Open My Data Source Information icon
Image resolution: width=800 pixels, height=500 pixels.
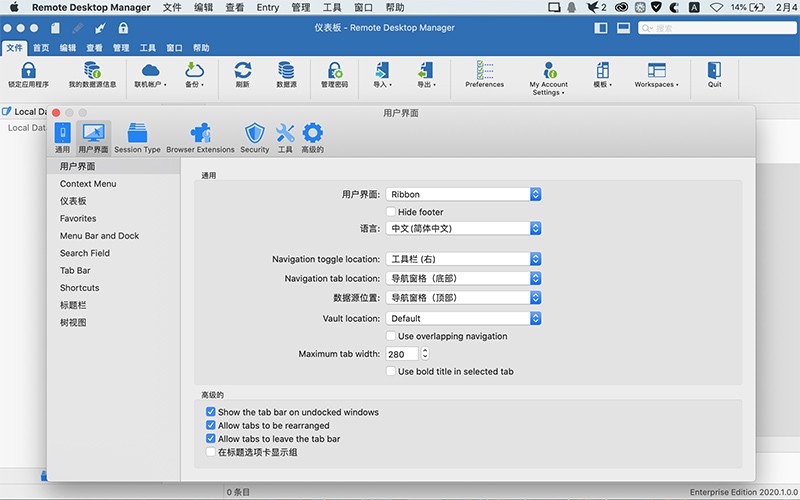pos(92,70)
